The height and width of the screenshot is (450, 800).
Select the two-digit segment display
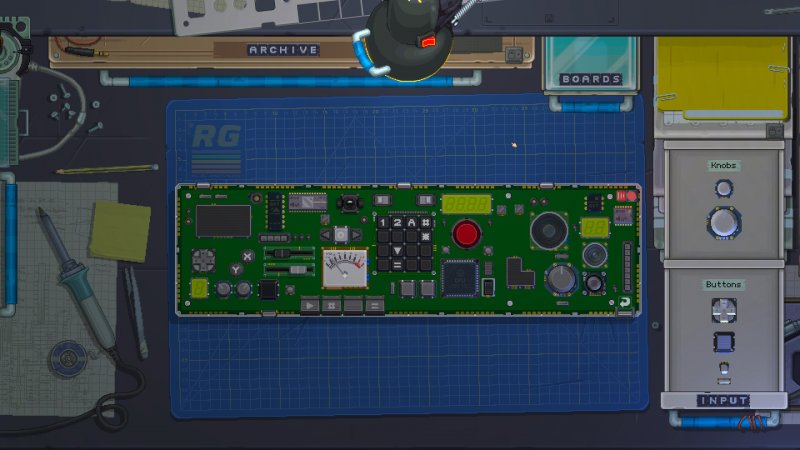pos(595,228)
